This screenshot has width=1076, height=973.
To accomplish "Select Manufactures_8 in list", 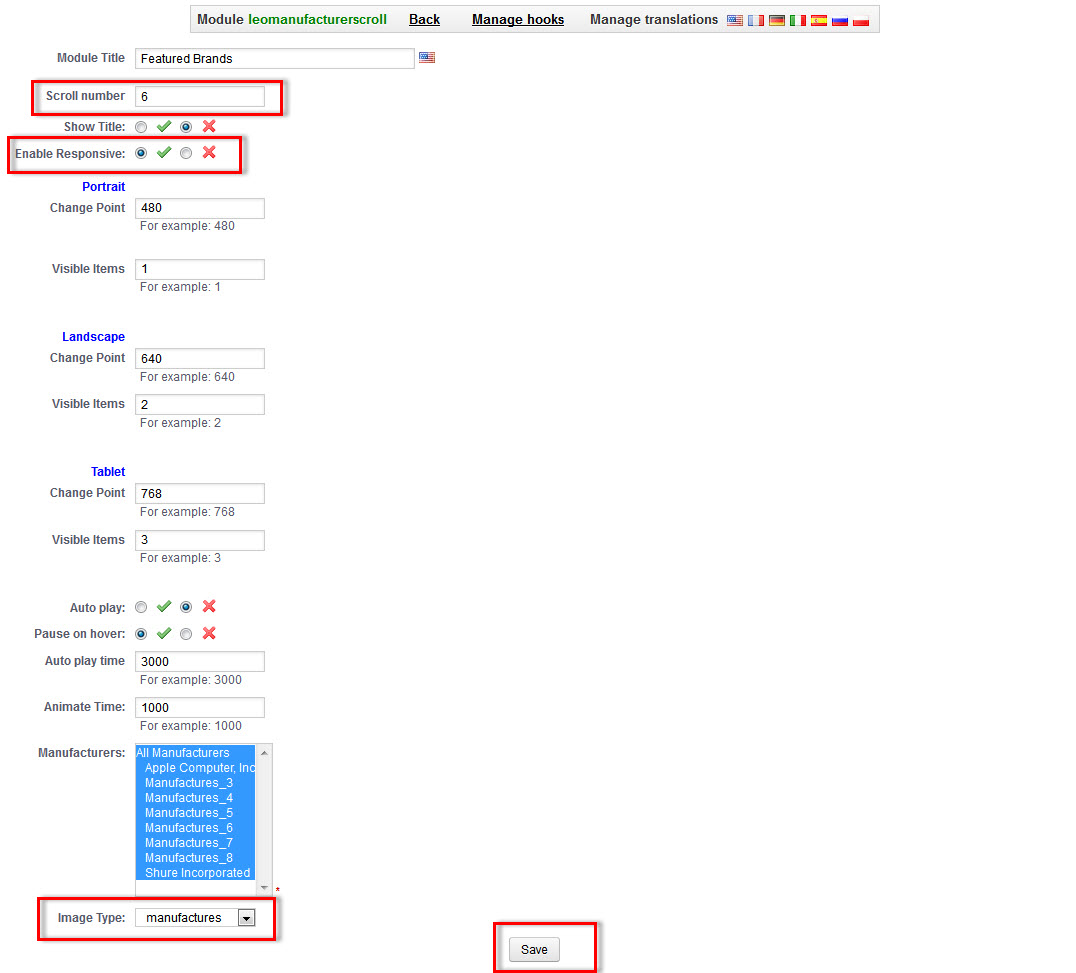I will coord(196,858).
